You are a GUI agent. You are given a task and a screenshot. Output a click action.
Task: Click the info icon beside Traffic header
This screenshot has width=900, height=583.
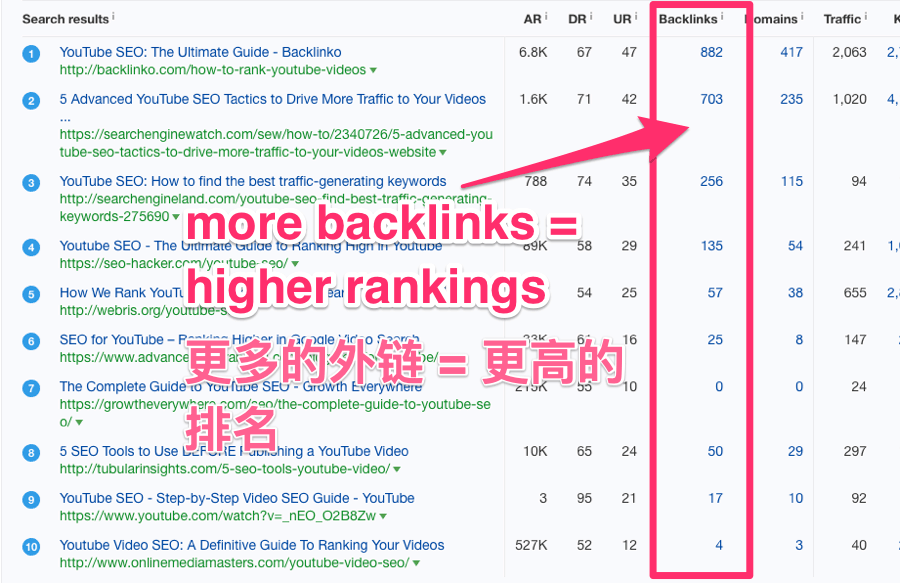[x=866, y=16]
